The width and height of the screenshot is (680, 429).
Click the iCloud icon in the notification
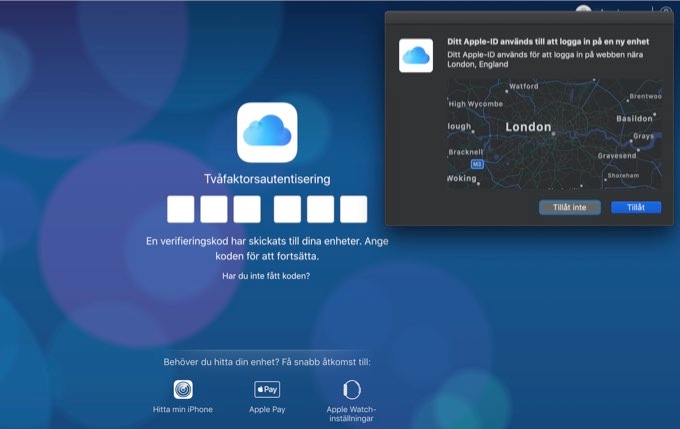[x=415, y=55]
